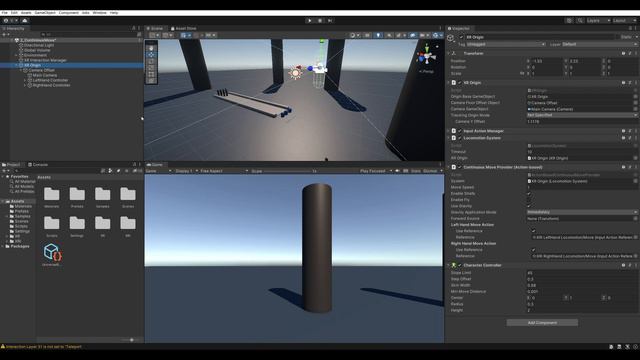Select the Scale tool in Scene toolbar
The height and width of the screenshot is (360, 640).
(x=151, y=68)
